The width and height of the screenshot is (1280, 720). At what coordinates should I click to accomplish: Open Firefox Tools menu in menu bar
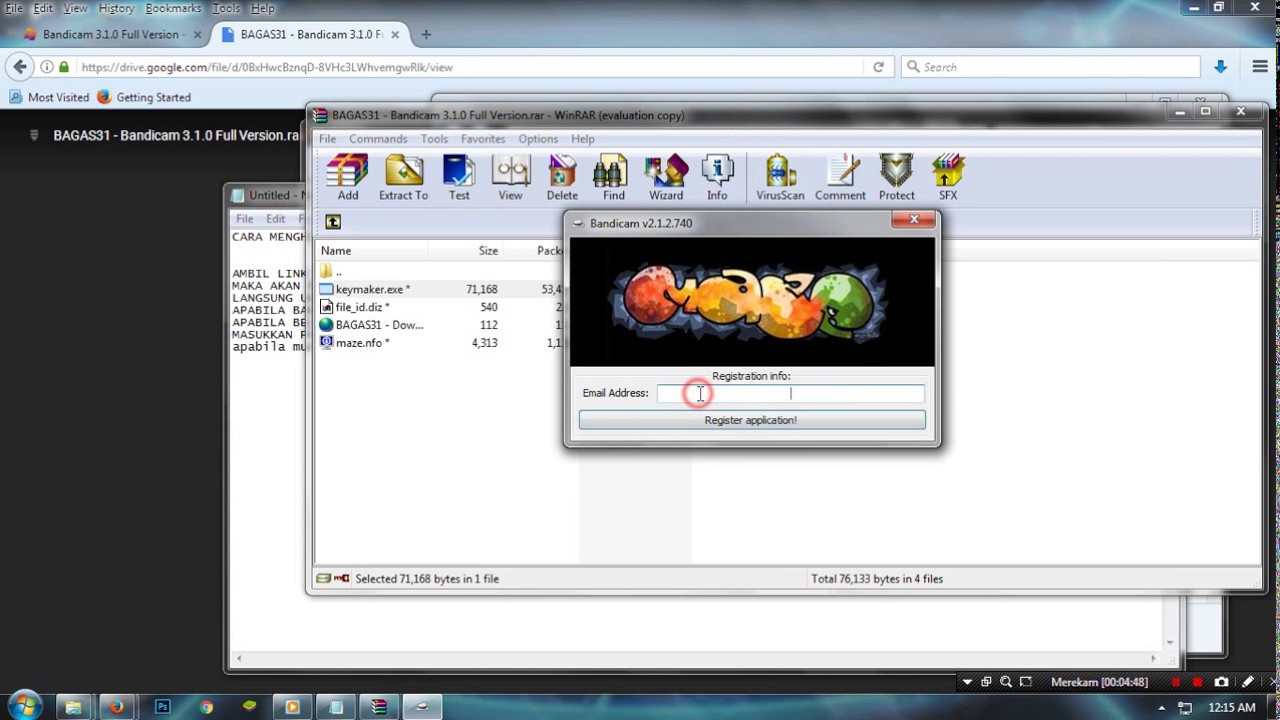226,8
